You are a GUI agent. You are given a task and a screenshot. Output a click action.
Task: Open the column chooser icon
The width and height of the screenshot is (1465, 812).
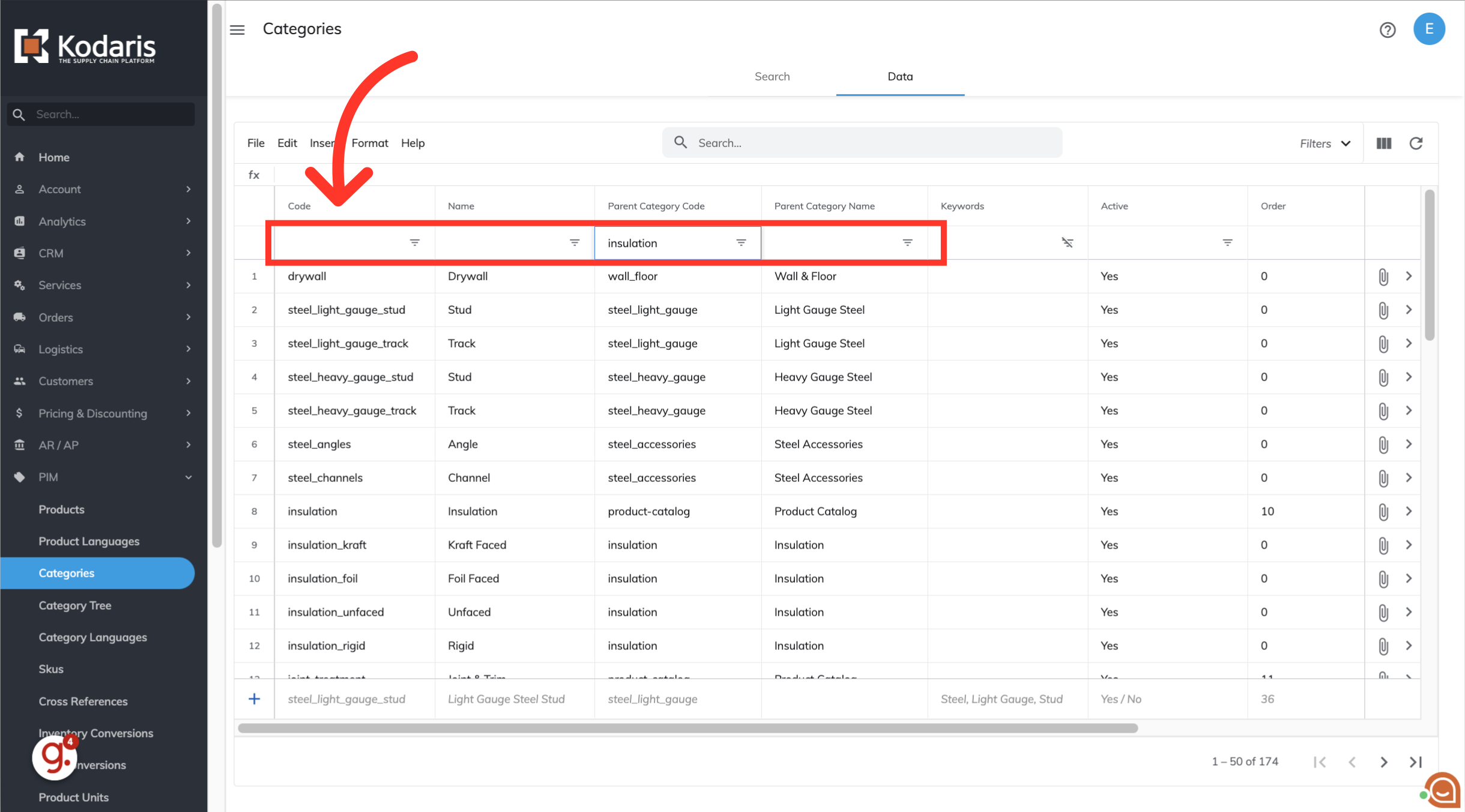[x=1384, y=143]
